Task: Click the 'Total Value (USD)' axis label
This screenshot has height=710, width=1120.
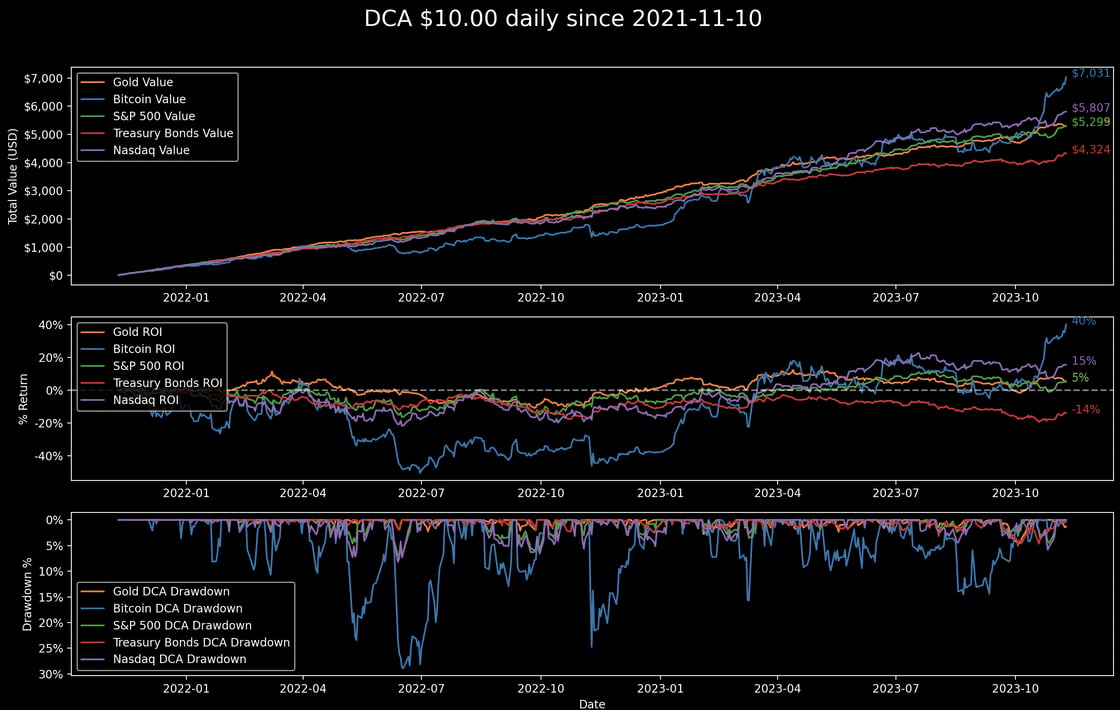Action: pyautogui.click(x=13, y=176)
